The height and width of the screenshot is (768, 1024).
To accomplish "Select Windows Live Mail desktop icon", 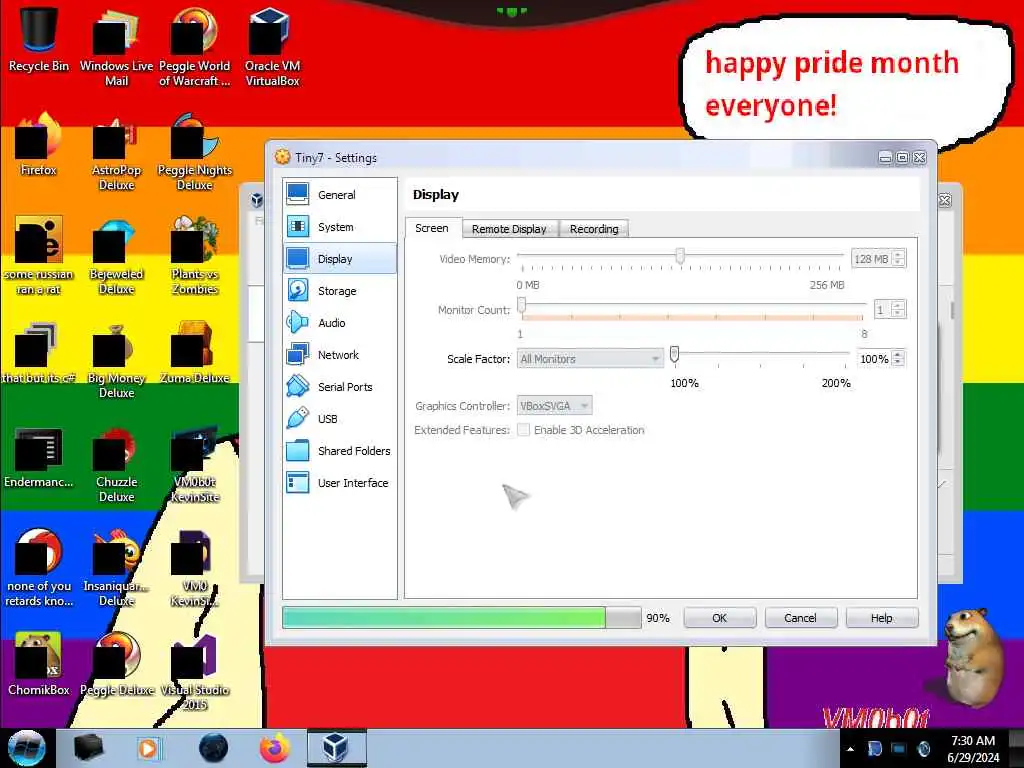I will click(116, 47).
